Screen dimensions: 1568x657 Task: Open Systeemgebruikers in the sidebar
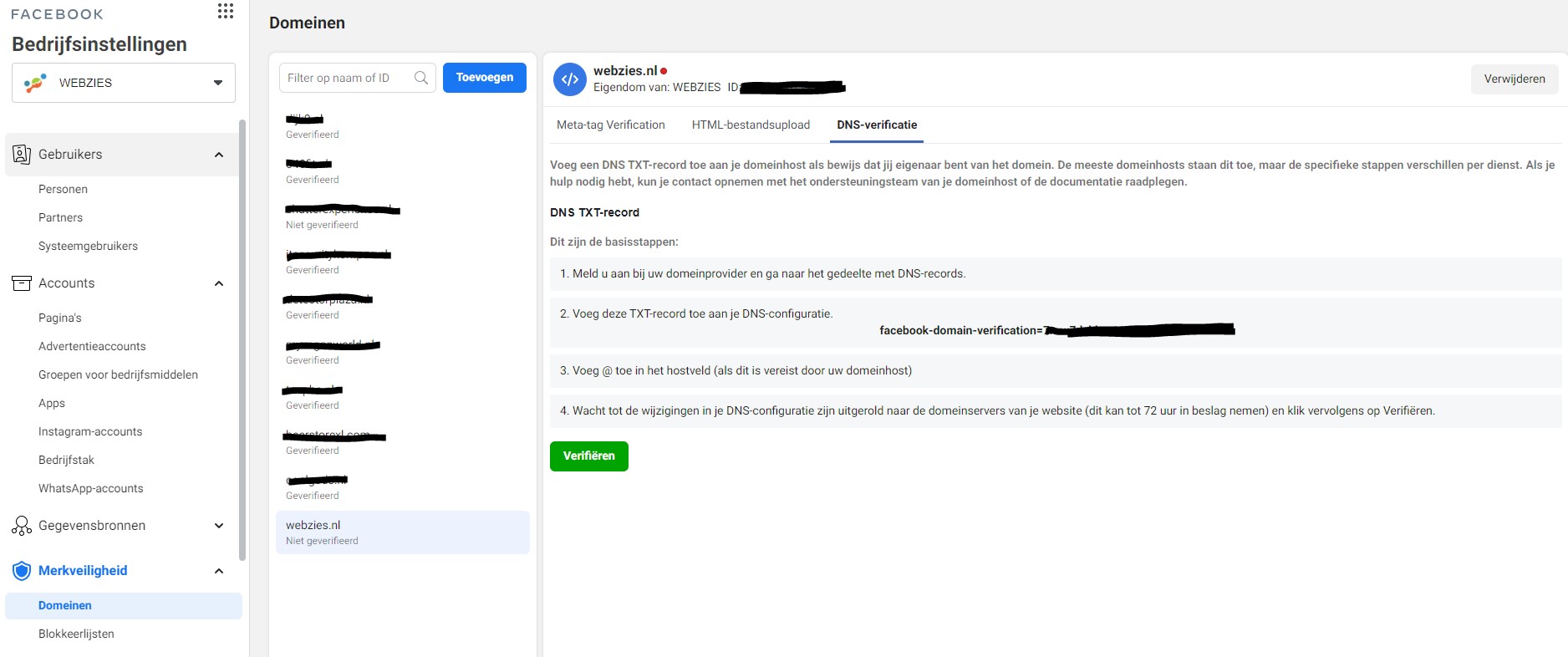[88, 246]
